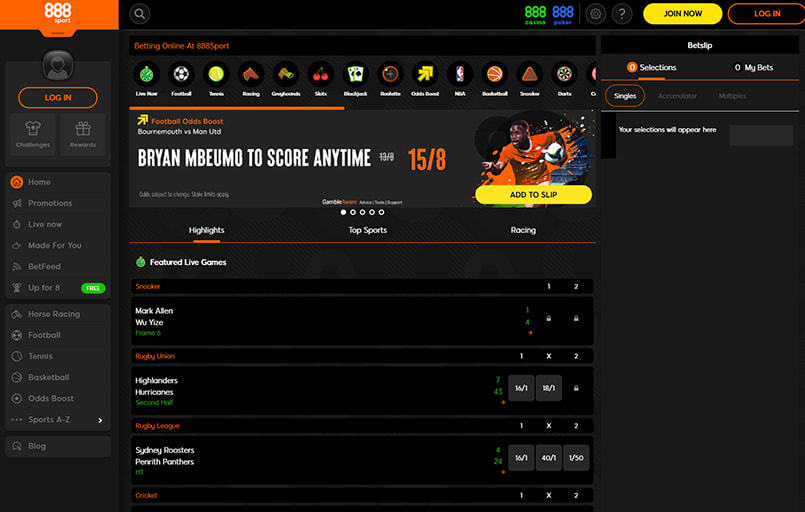Open 888 casino logo link

click(x=535, y=15)
